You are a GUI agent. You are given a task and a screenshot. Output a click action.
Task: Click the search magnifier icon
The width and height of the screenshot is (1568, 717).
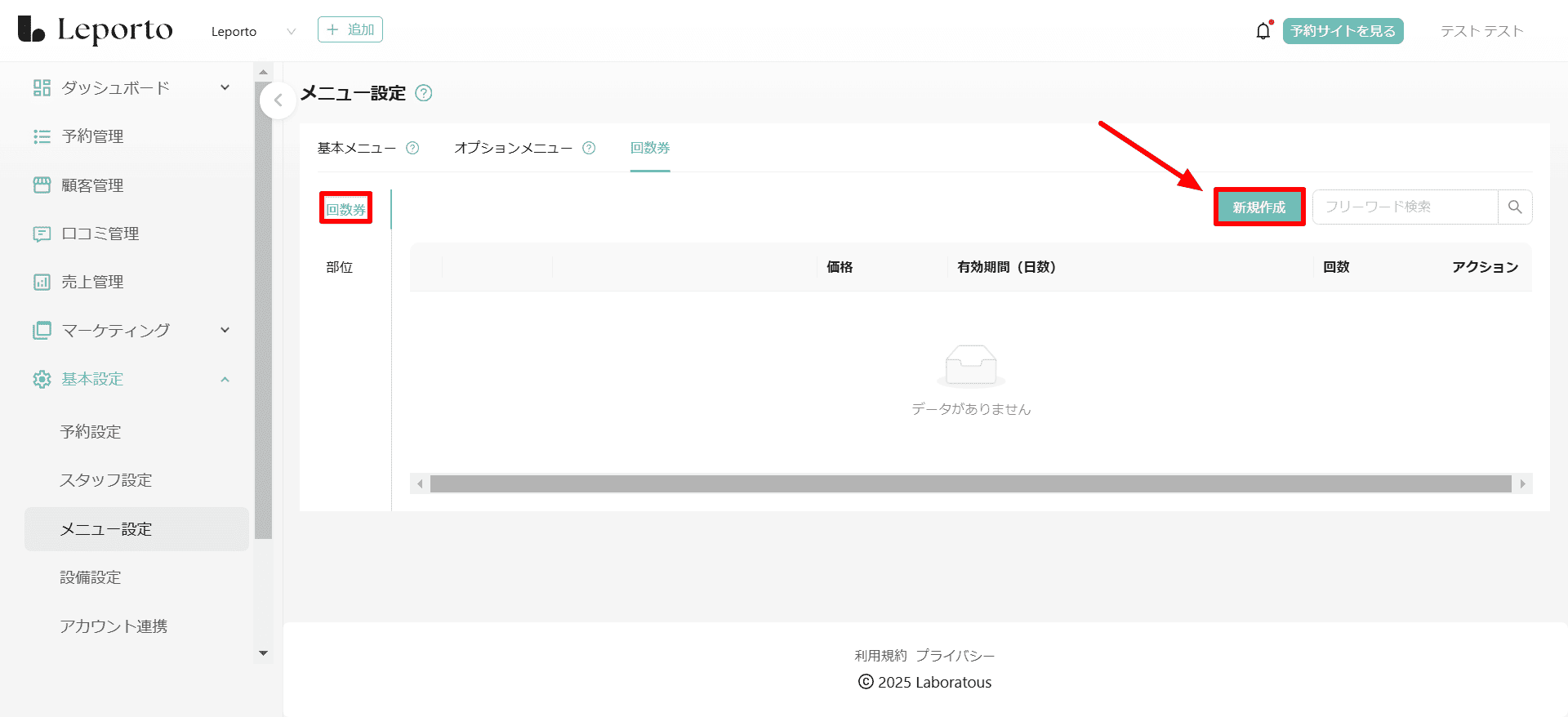[1515, 207]
